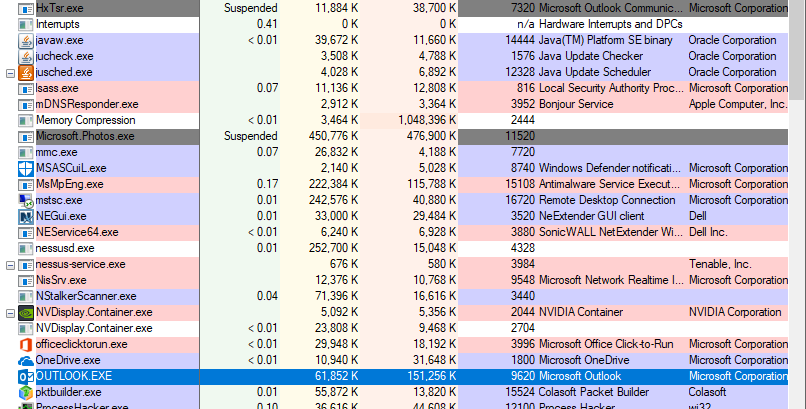Screen dimensions: 806x409
Task: Click the nessus-service.exe process icon
Action: 26,265
